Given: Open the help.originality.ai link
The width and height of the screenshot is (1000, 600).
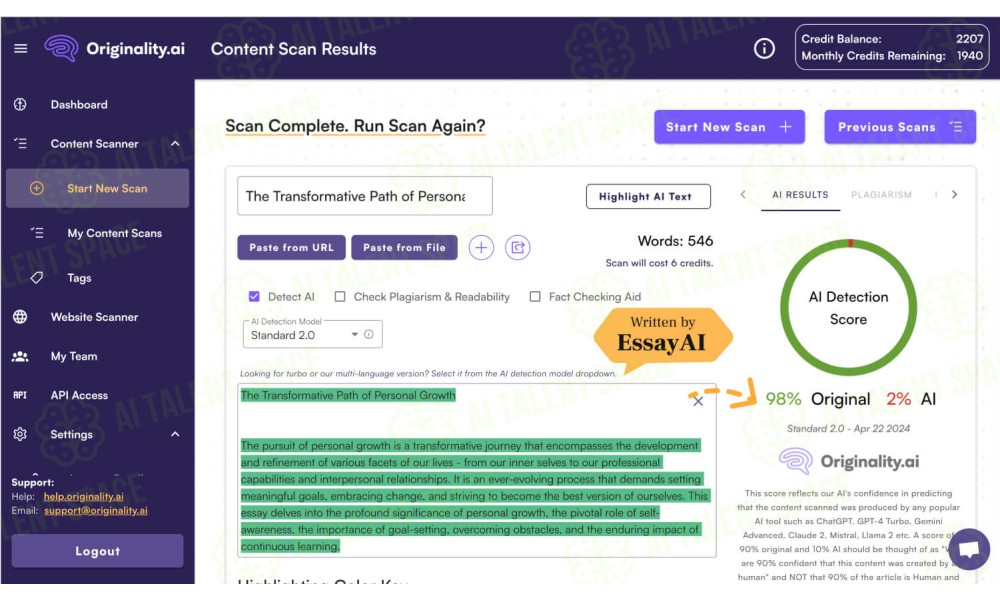Looking at the screenshot, I should point(84,497).
